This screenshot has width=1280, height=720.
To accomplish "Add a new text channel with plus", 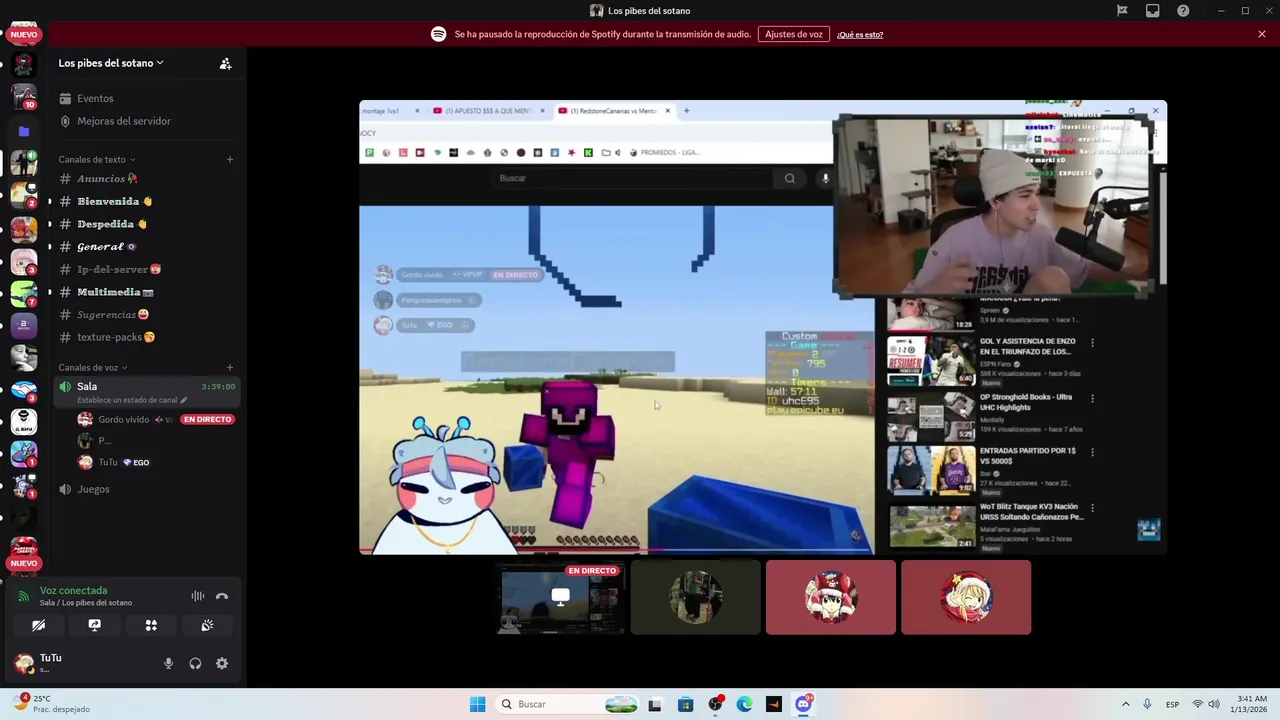I will (x=230, y=159).
